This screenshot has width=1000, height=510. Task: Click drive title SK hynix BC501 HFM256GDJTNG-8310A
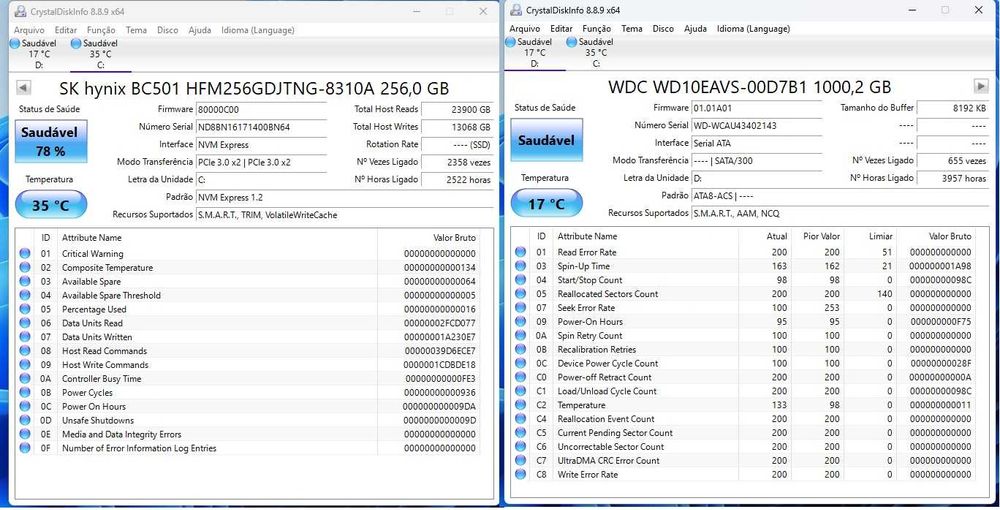254,89
